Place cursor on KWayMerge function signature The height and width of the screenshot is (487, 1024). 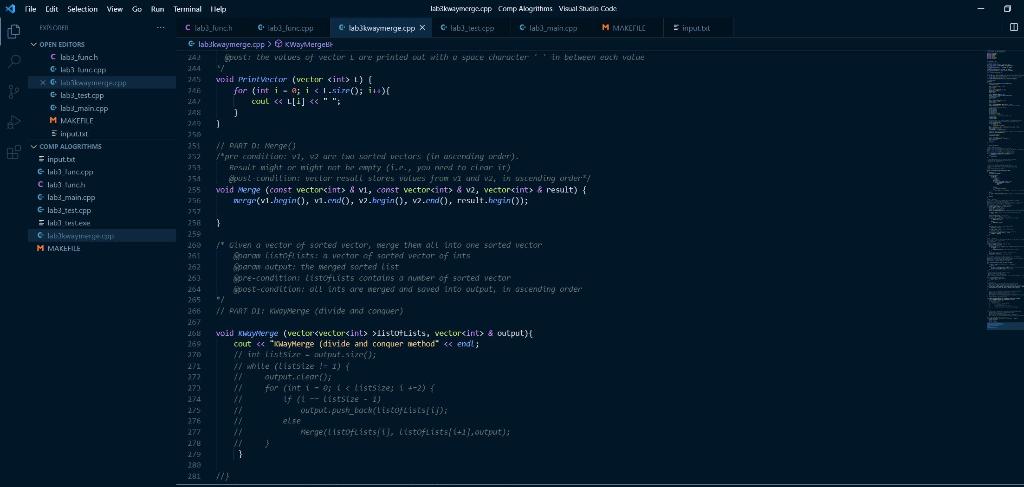coord(374,333)
